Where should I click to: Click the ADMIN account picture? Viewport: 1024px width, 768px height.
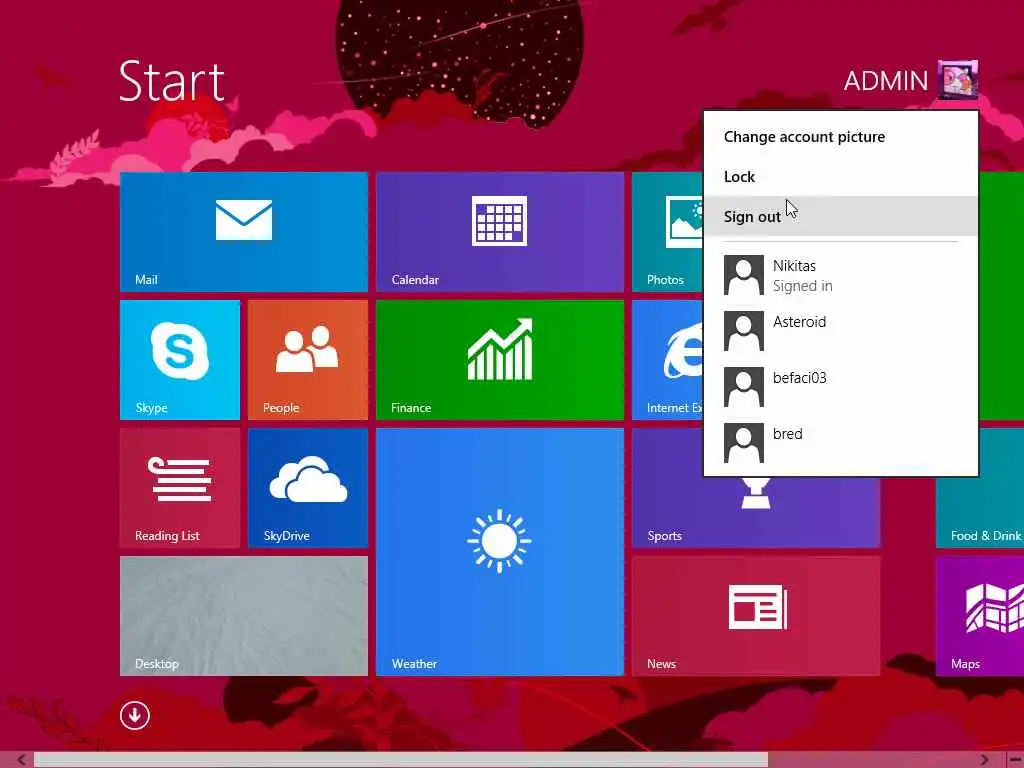957,80
